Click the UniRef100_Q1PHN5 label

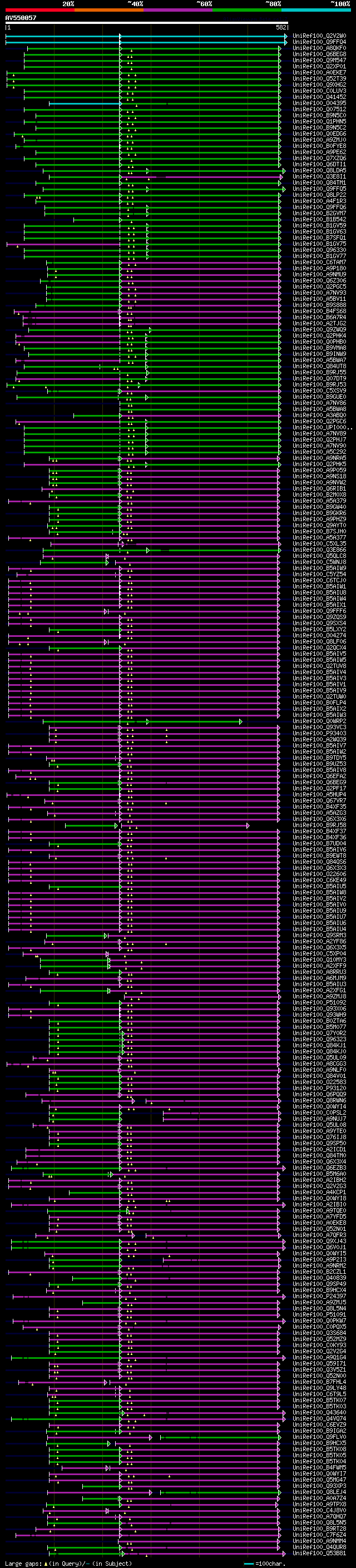(319, 121)
